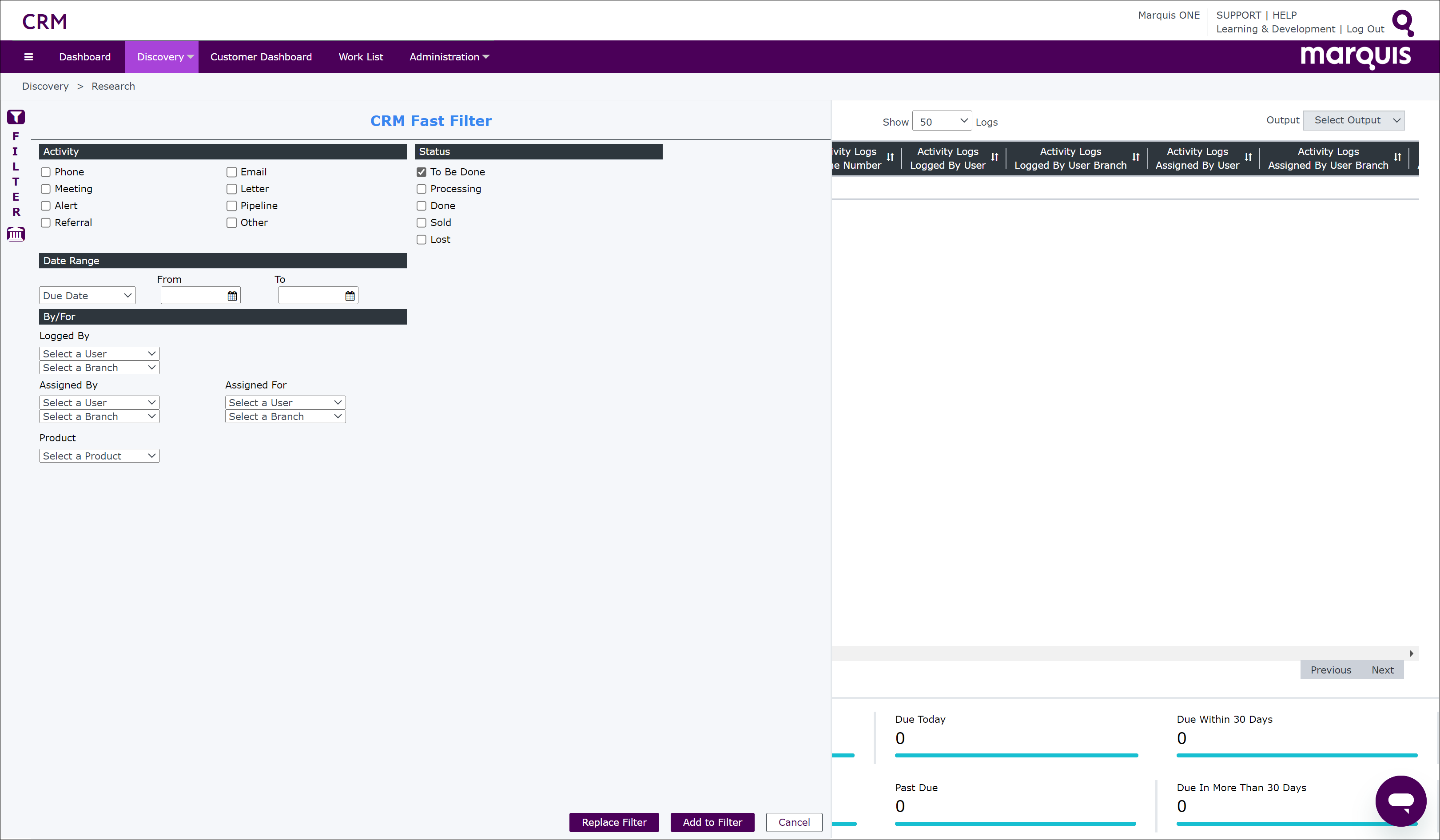Viewport: 1440px width, 840px height.
Task: Click inside the From date input field
Action: point(194,295)
